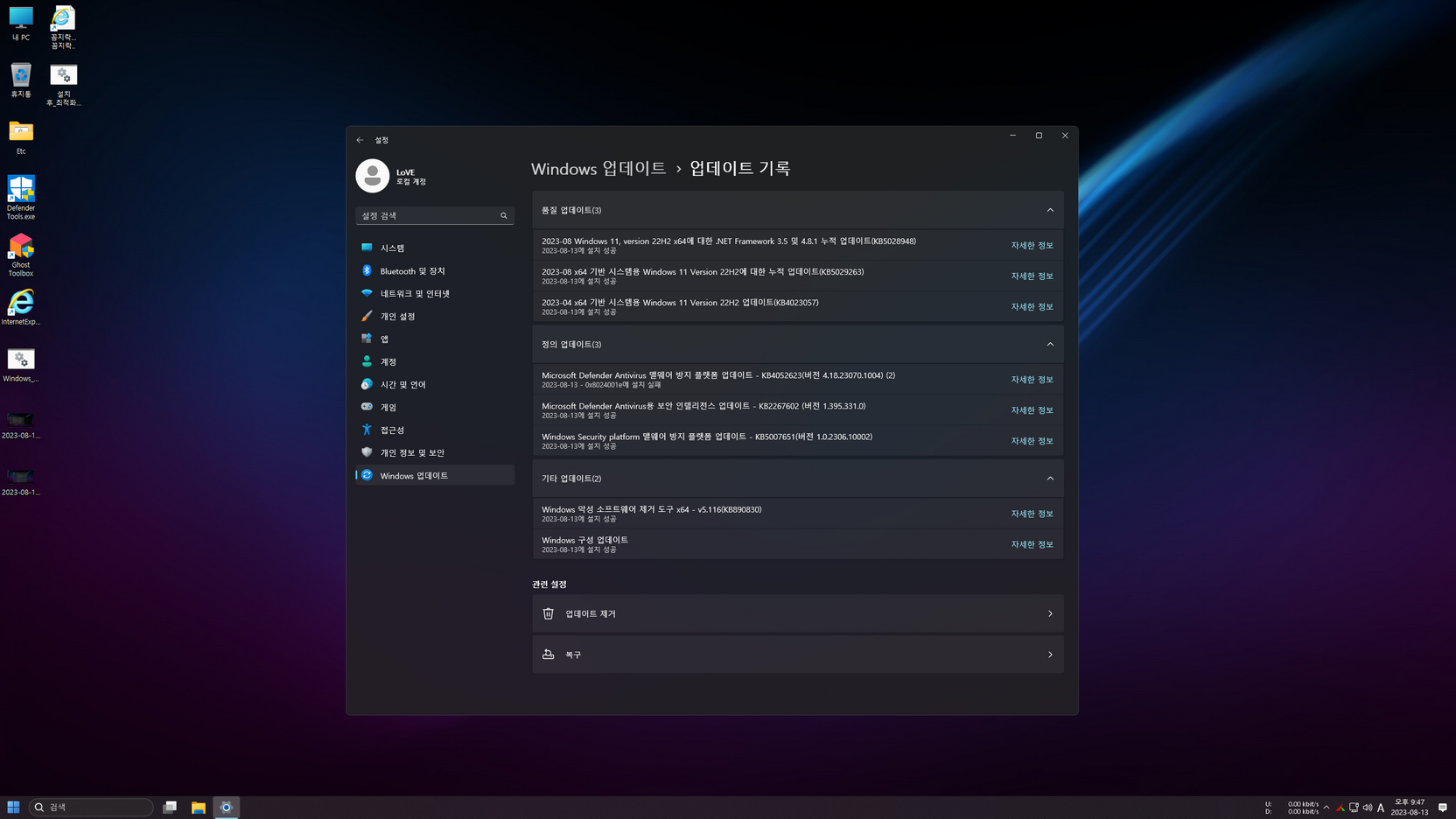Open Bluetooth 및 장치 in the sidebar
The image size is (1456, 819).
435,270
